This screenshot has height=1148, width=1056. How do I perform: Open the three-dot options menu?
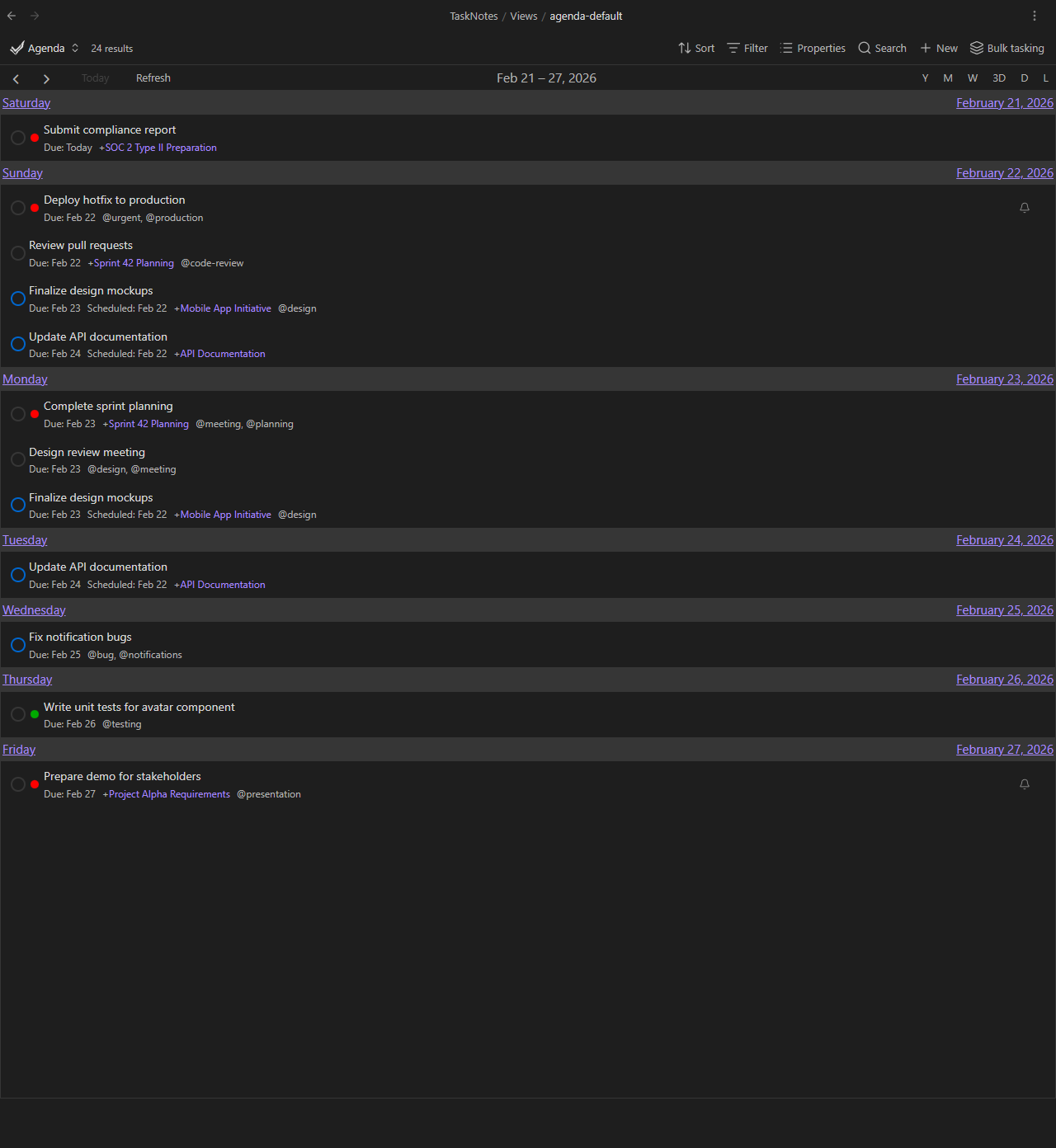(x=1035, y=16)
